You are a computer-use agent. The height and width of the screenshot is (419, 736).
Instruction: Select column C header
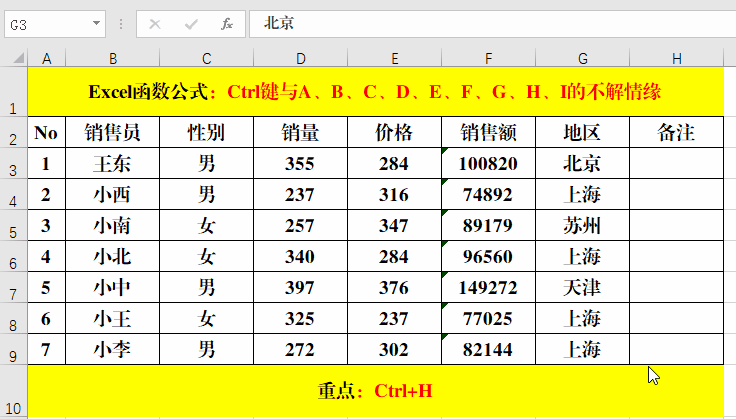[x=207, y=58]
